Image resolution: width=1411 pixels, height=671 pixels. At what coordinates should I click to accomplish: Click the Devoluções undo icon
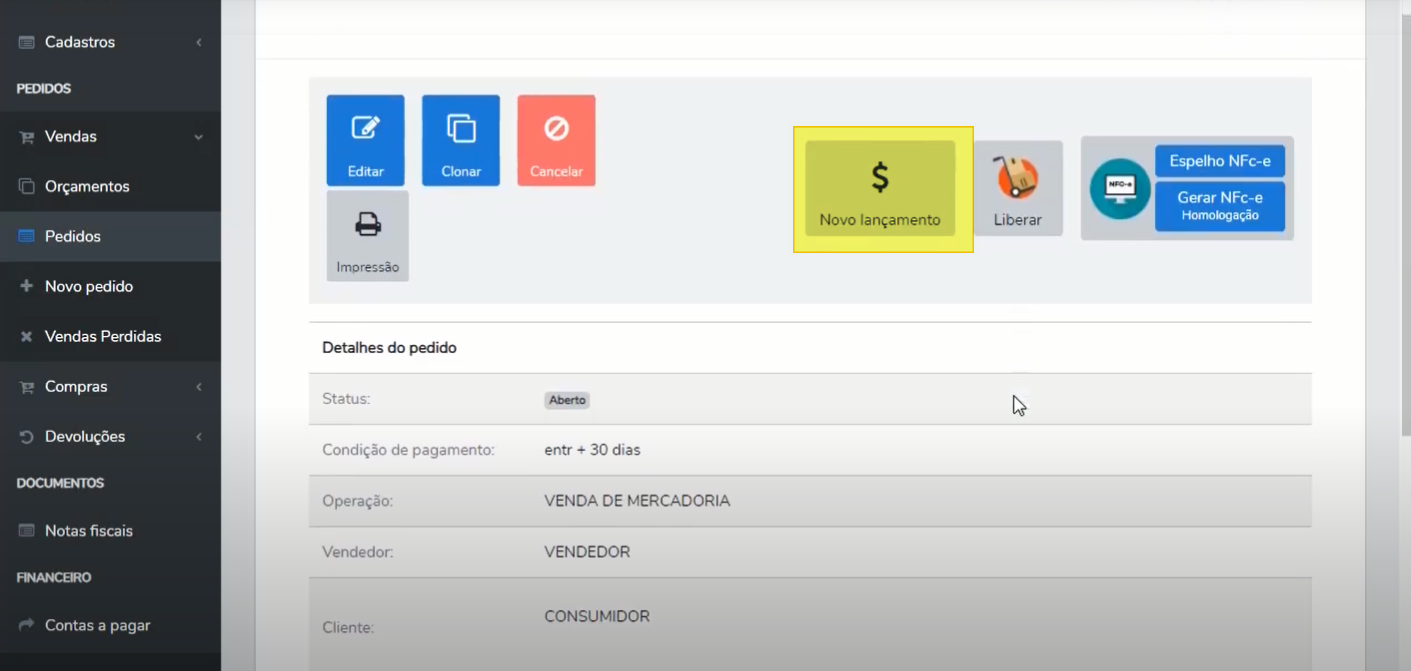[x=26, y=436]
